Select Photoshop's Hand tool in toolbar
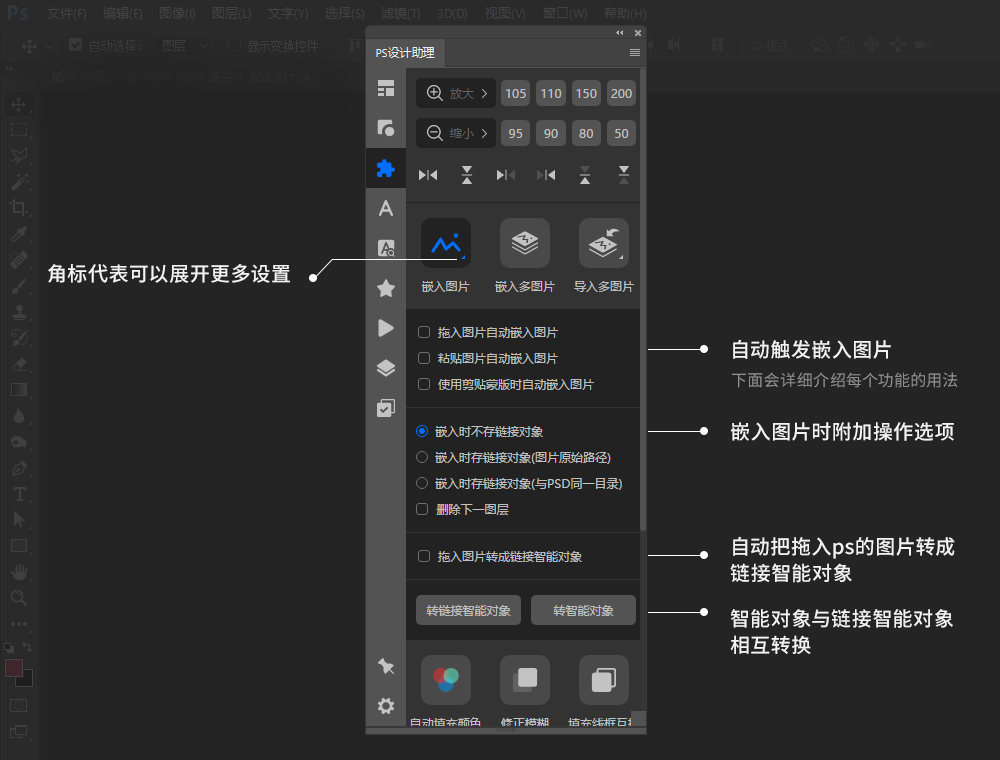Image resolution: width=1000 pixels, height=760 pixels. (x=18, y=572)
